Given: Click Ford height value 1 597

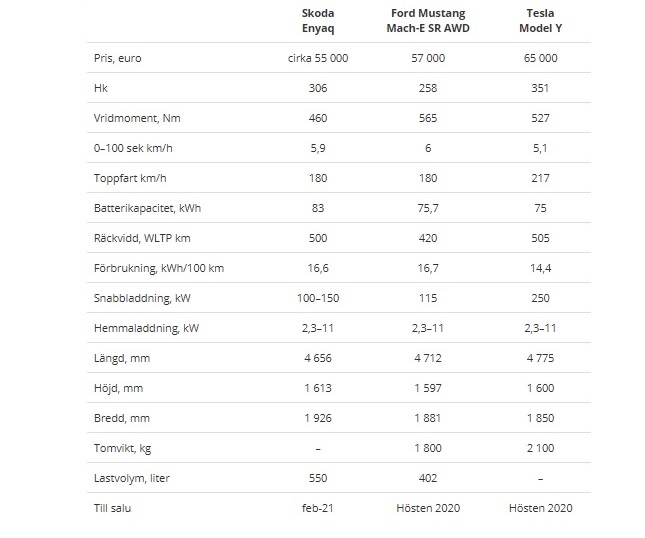Looking at the screenshot, I should [428, 388].
